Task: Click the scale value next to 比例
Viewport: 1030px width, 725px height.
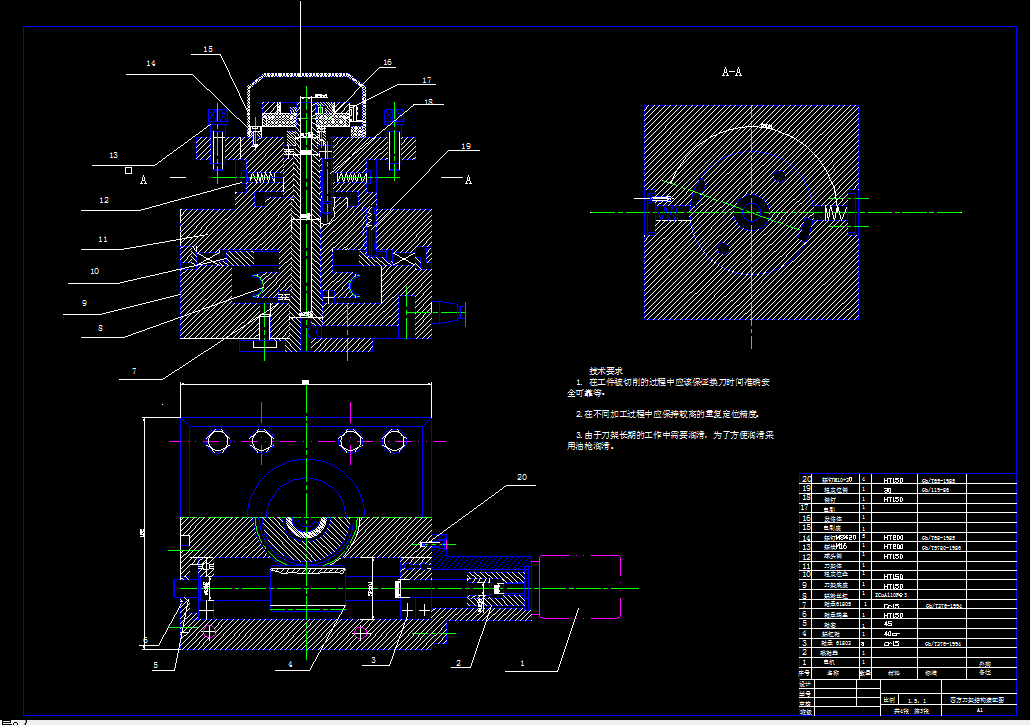Action: coord(917,701)
